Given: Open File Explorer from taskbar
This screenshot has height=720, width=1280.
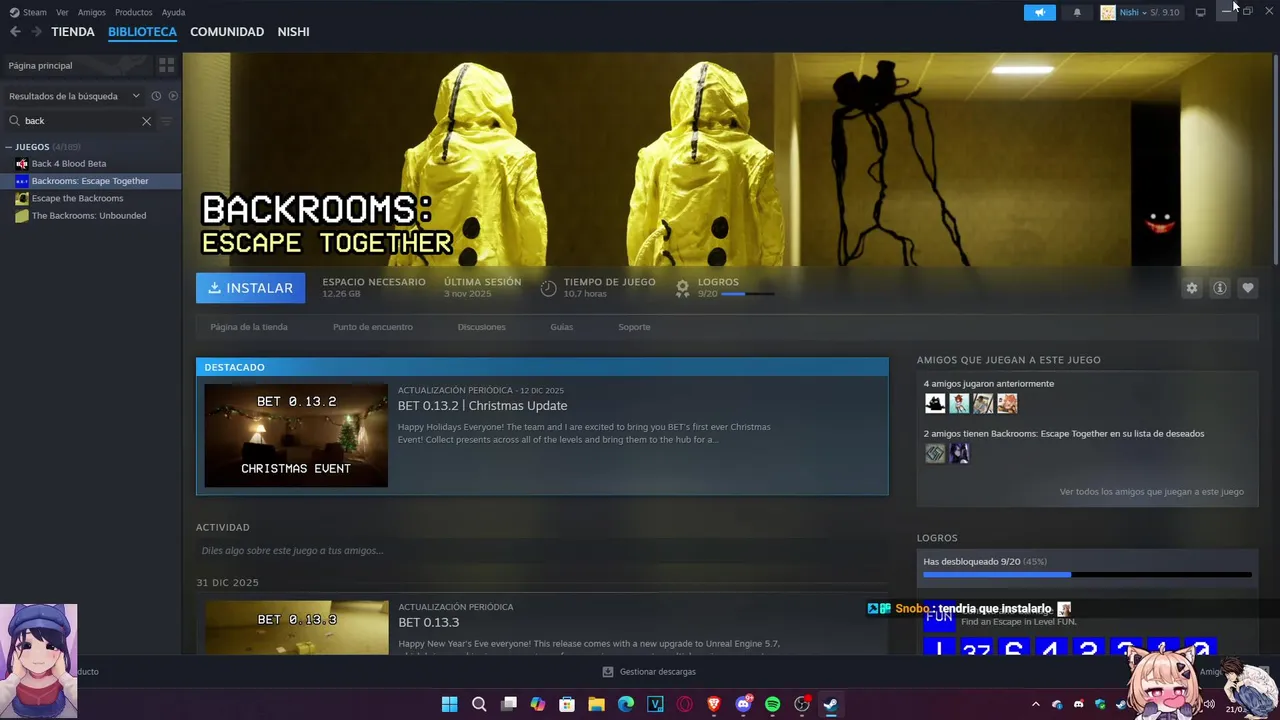Looking at the screenshot, I should [596, 704].
